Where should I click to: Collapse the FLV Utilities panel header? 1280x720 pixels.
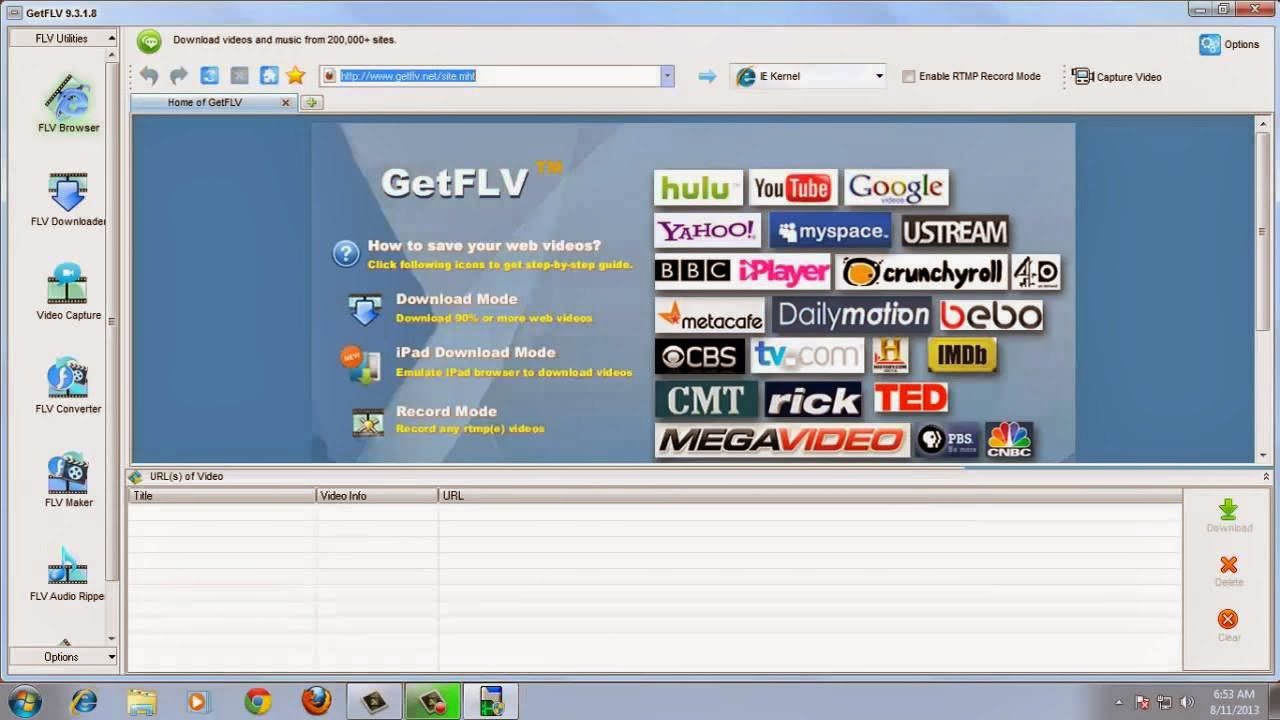click(63, 38)
